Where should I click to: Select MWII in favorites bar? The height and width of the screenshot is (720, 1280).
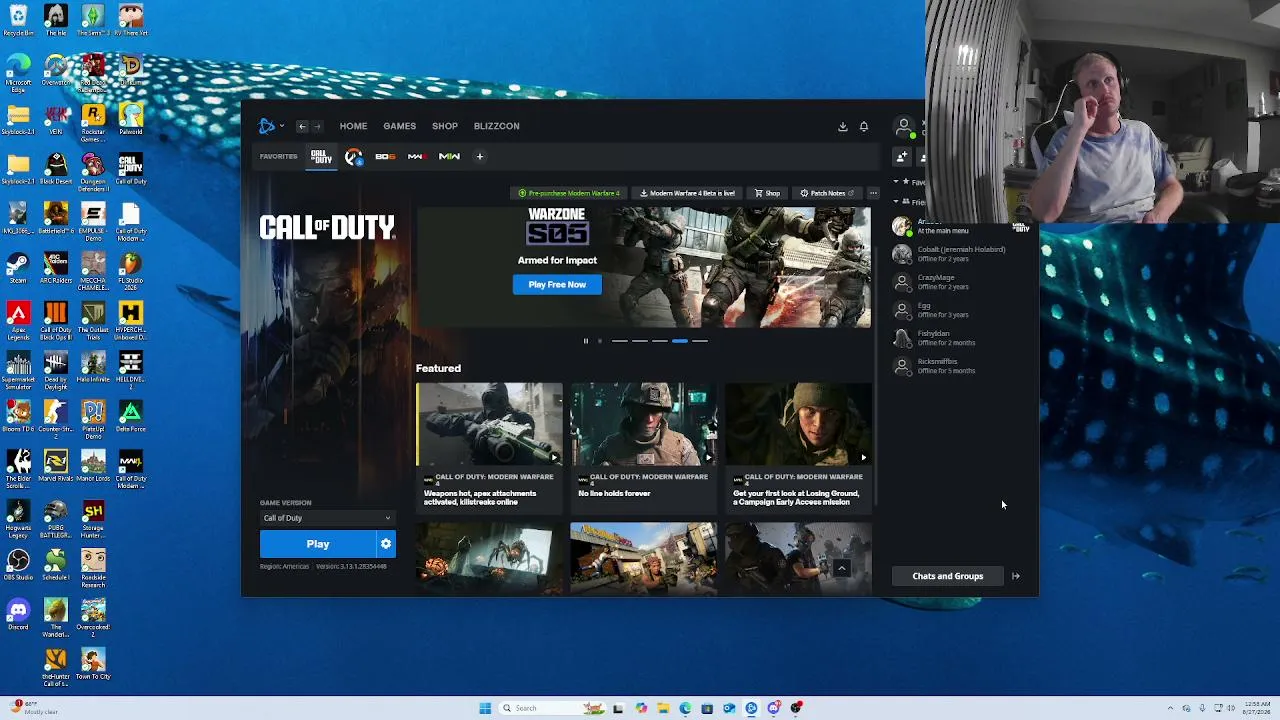pos(449,157)
